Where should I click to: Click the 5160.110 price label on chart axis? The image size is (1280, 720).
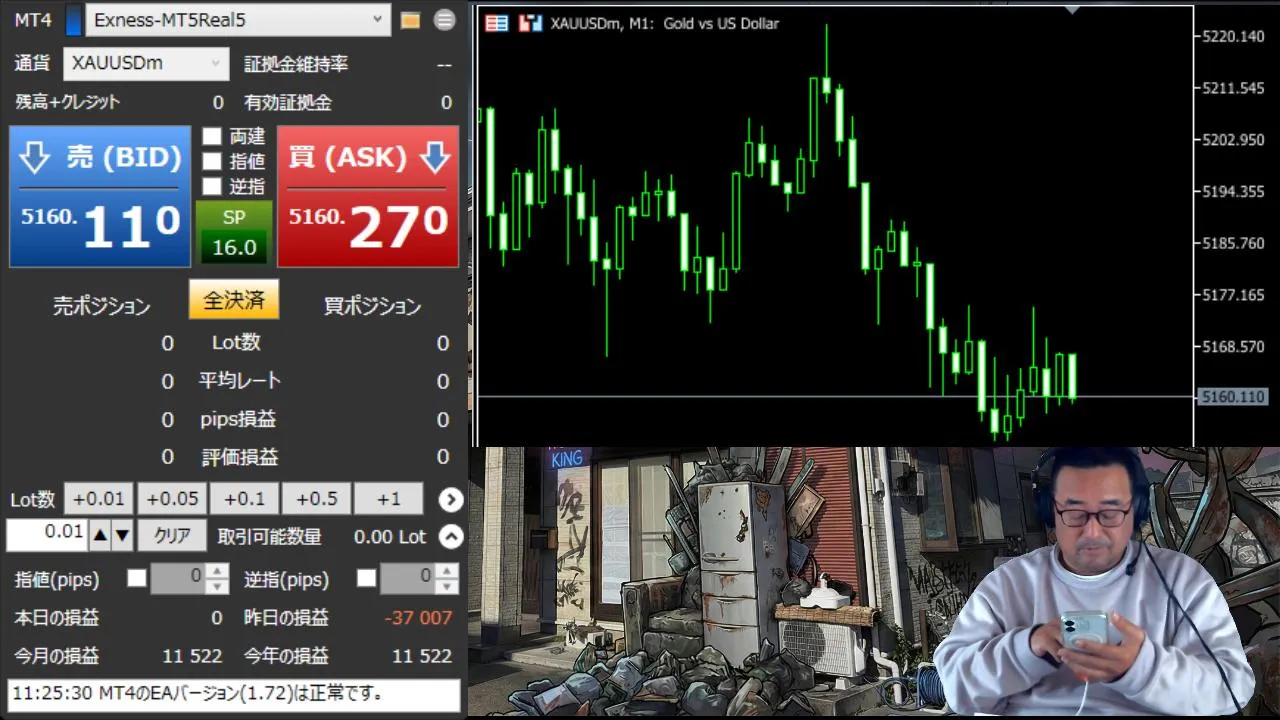pos(1232,397)
